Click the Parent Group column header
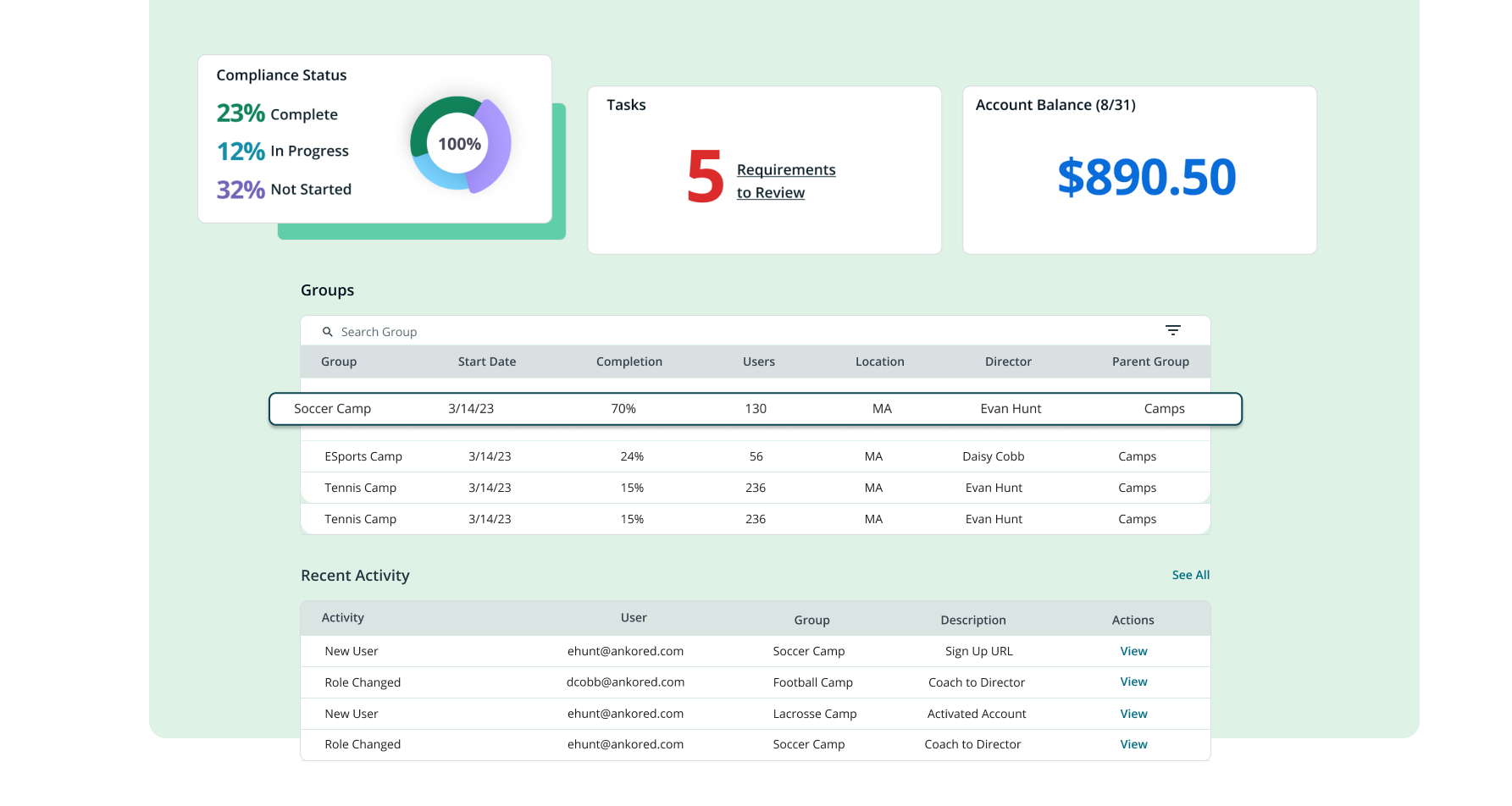1512x806 pixels. coord(1149,362)
